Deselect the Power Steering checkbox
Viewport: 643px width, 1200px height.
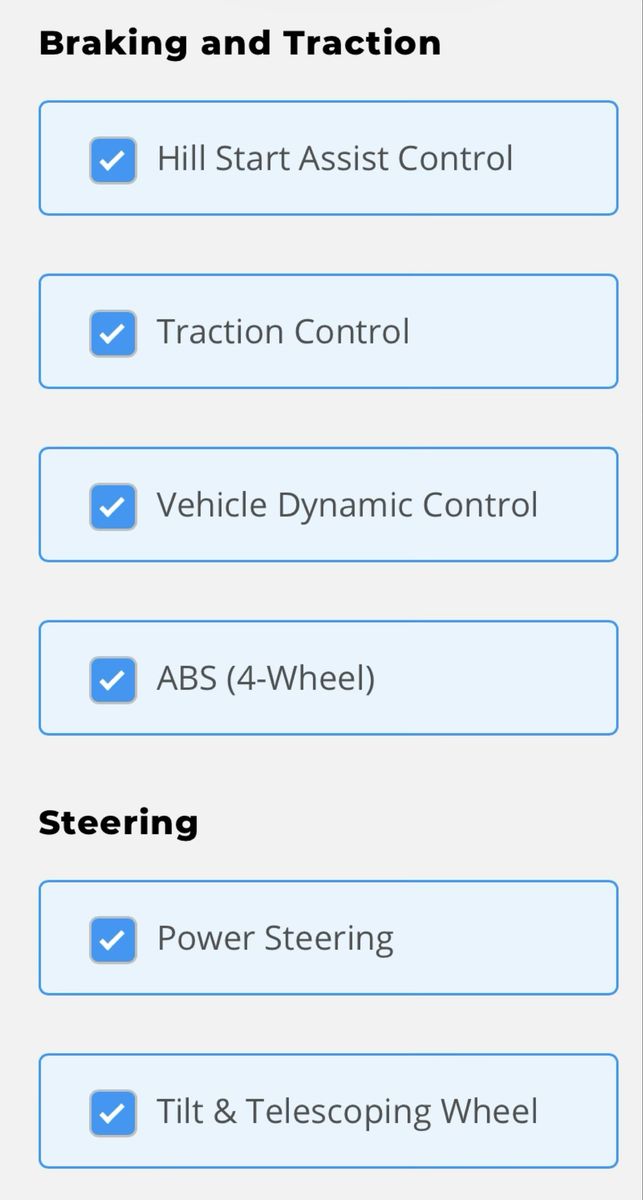tap(113, 939)
